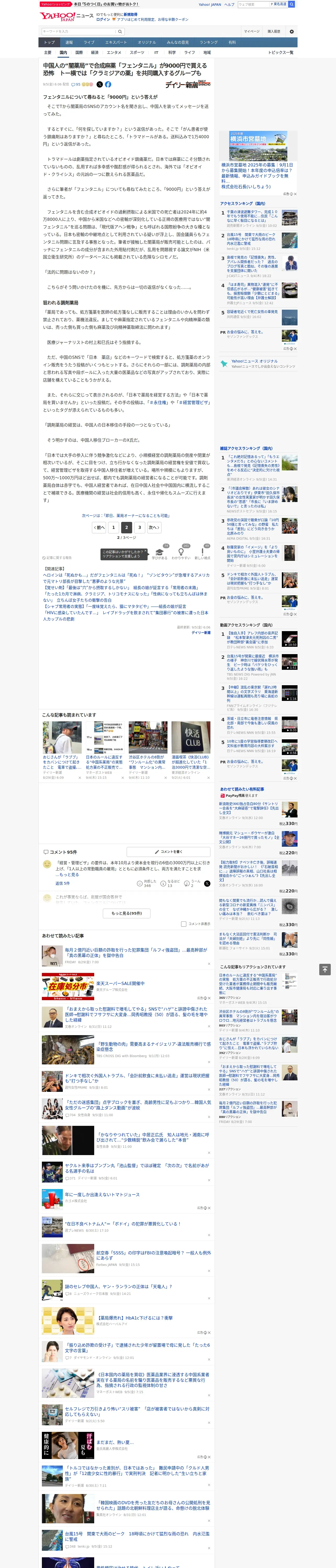The height and width of the screenshot is (1568, 336).
Task: Click the Yahoo!ニュース オリジナル star icon banner
Action: coord(258,364)
